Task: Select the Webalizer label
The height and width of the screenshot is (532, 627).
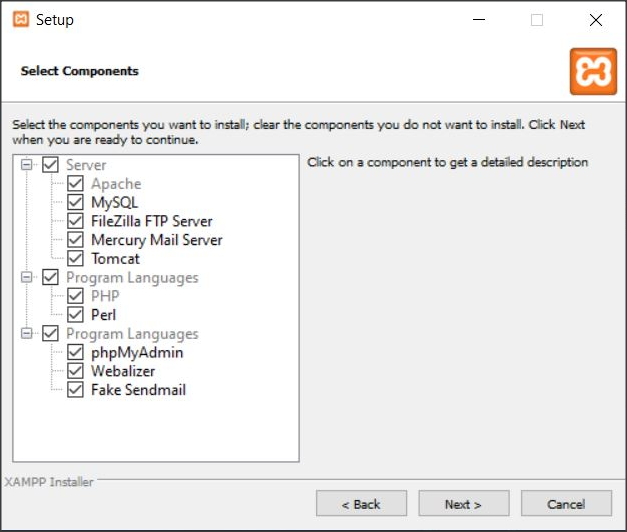Action: click(123, 371)
